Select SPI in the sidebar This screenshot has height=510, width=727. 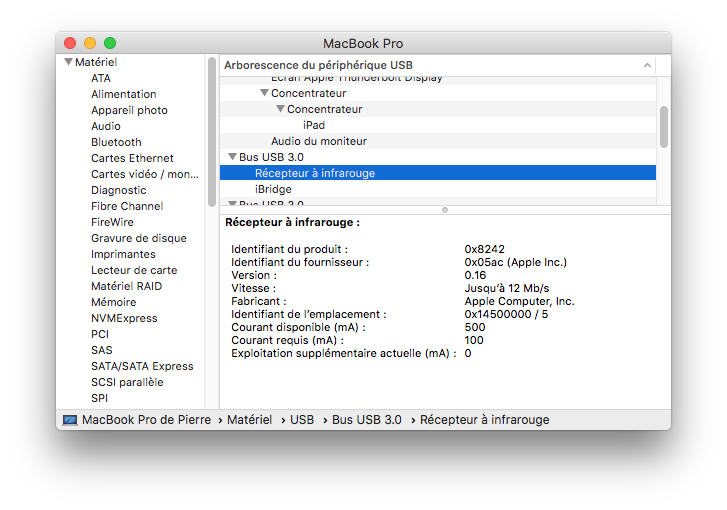99,398
